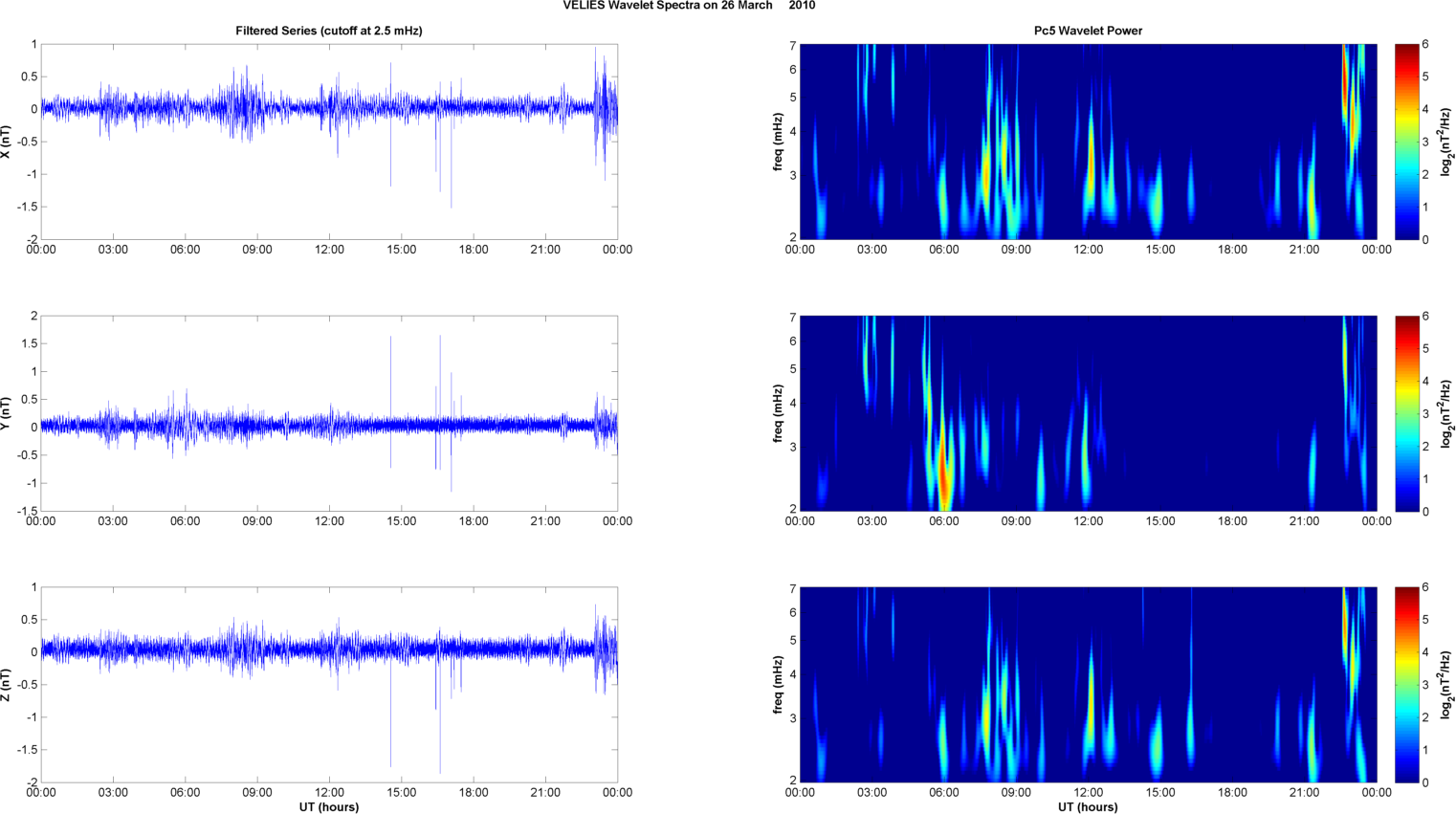Click the middle spectrogram colorbar
This screenshot has width=1456, height=814.
click(x=1406, y=413)
